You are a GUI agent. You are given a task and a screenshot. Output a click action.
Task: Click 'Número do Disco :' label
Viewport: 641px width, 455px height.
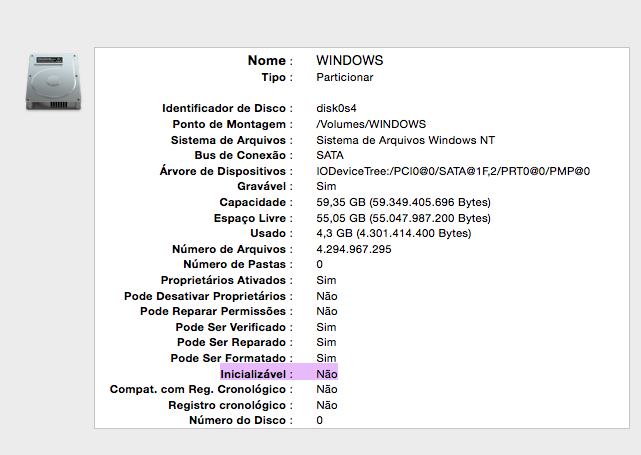pos(241,421)
